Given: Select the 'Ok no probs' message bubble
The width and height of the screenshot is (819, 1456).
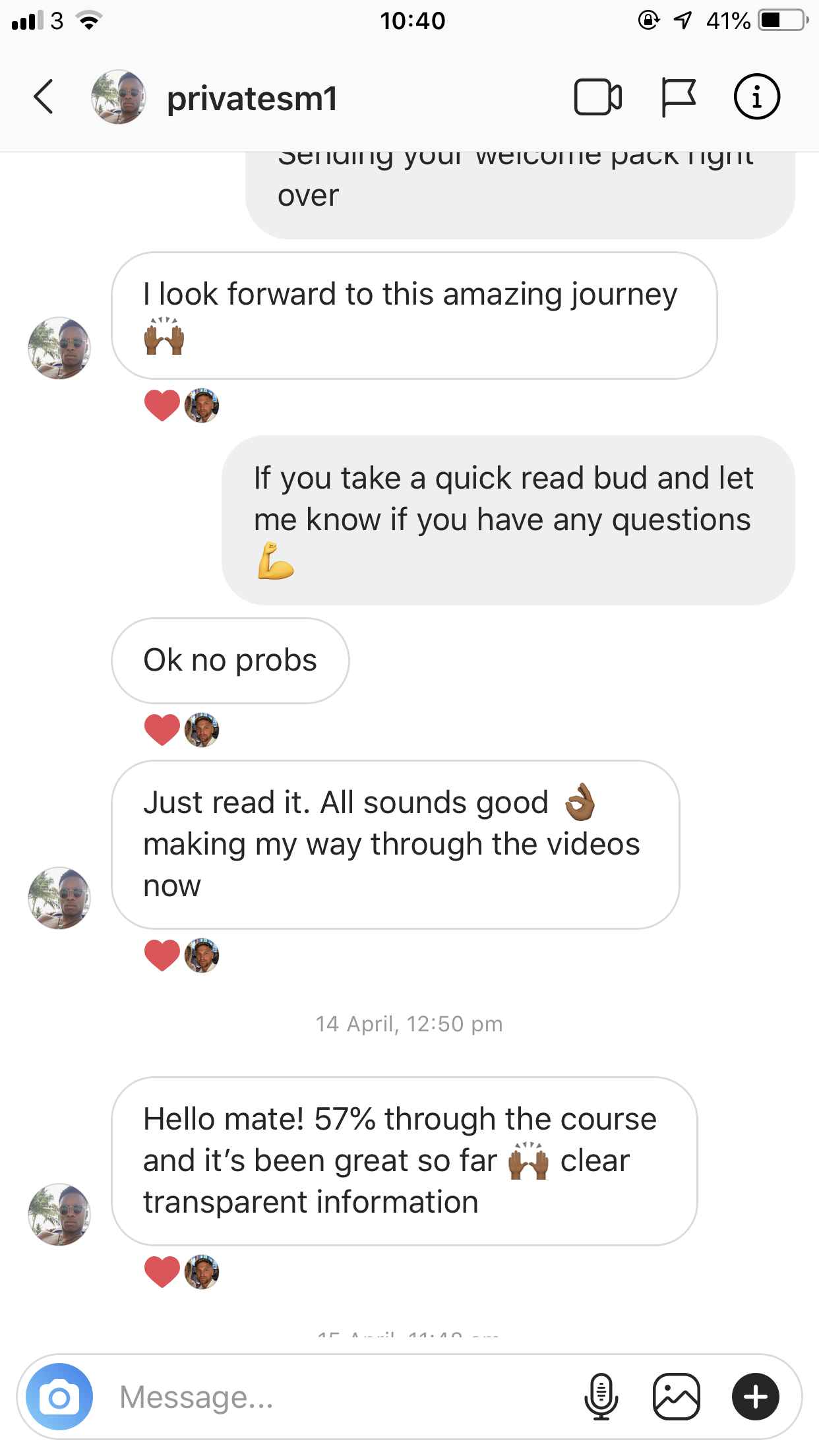Looking at the screenshot, I should point(230,661).
